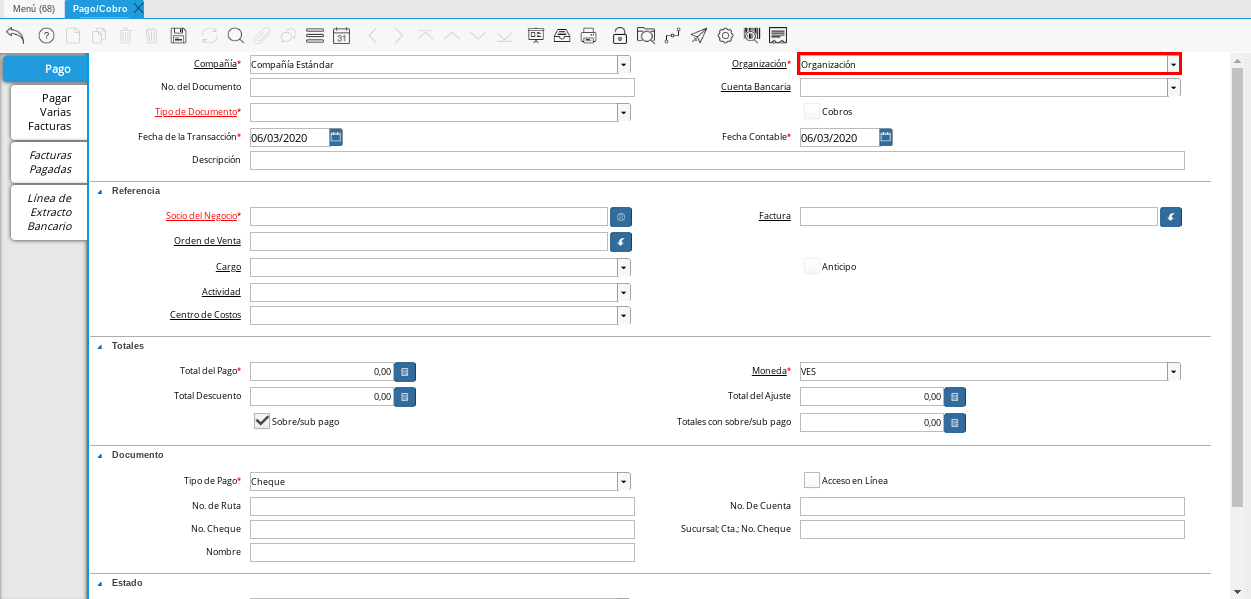Toggle the grid view lines icon
Viewport: 1251px width, 599px height.
(x=315, y=36)
